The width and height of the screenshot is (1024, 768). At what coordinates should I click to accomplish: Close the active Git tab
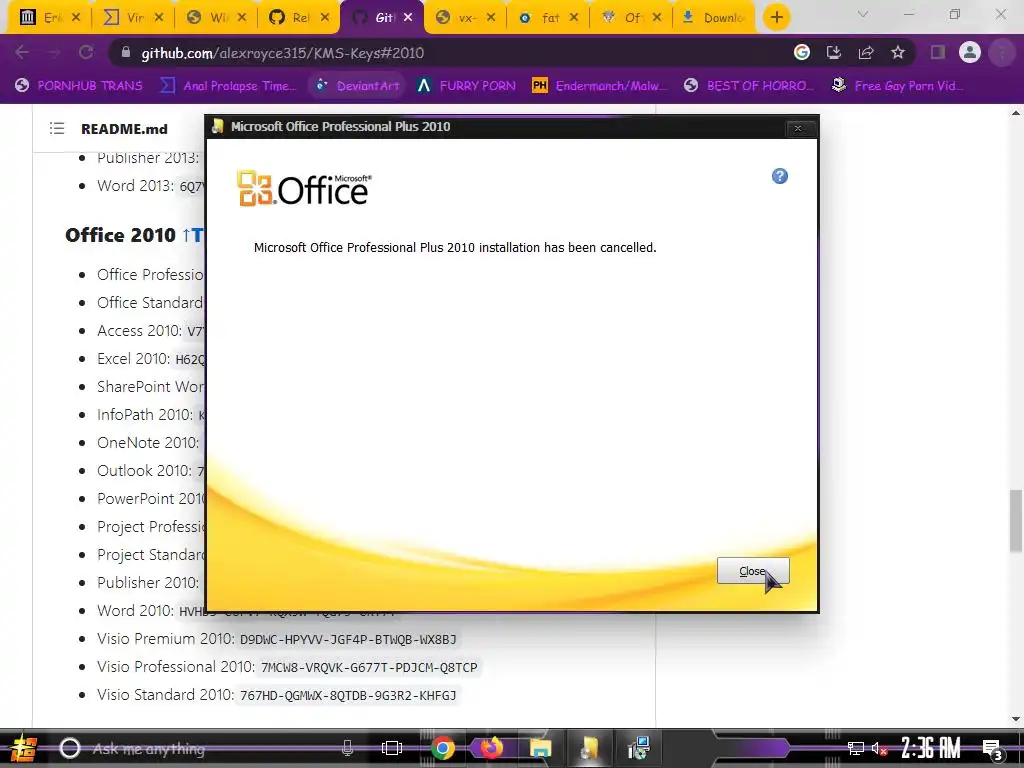click(x=408, y=18)
